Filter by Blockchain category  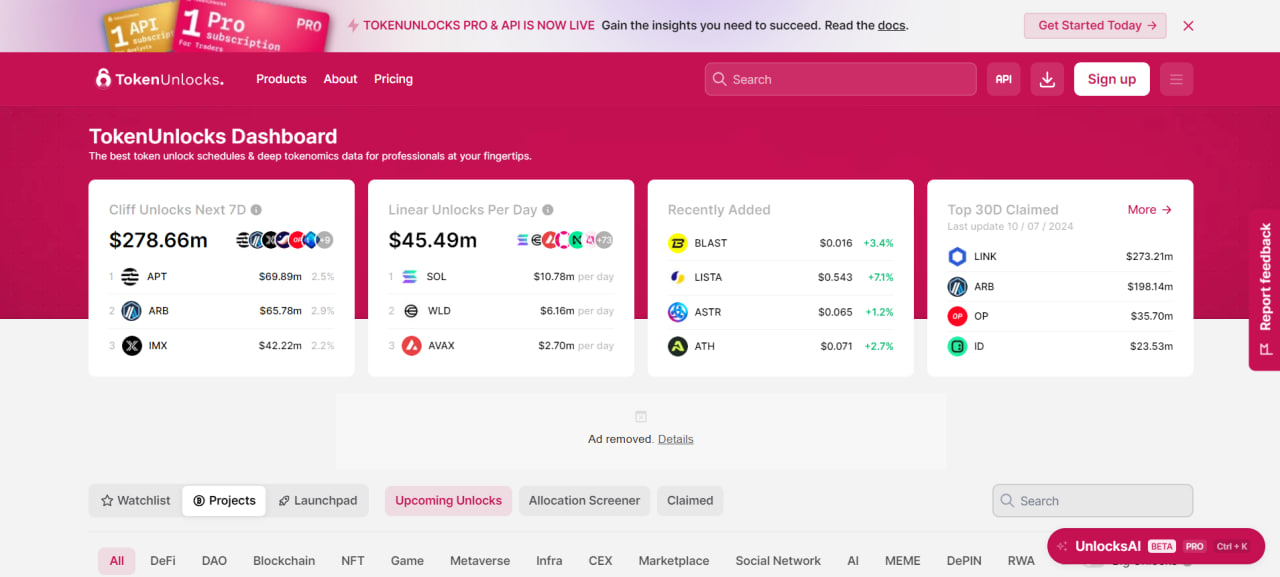point(284,561)
